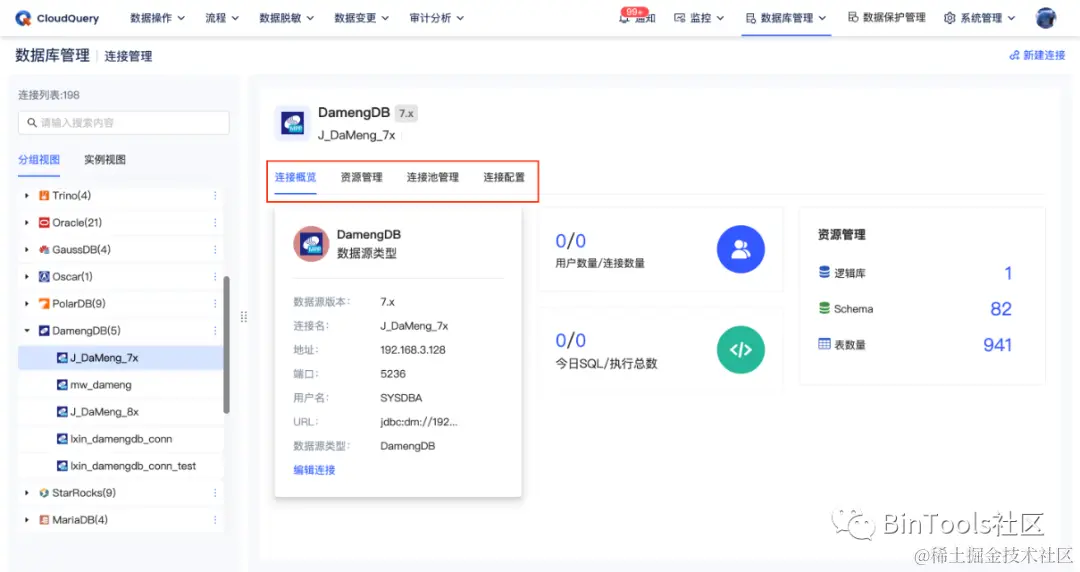Click the Schema stack icon

point(824,308)
